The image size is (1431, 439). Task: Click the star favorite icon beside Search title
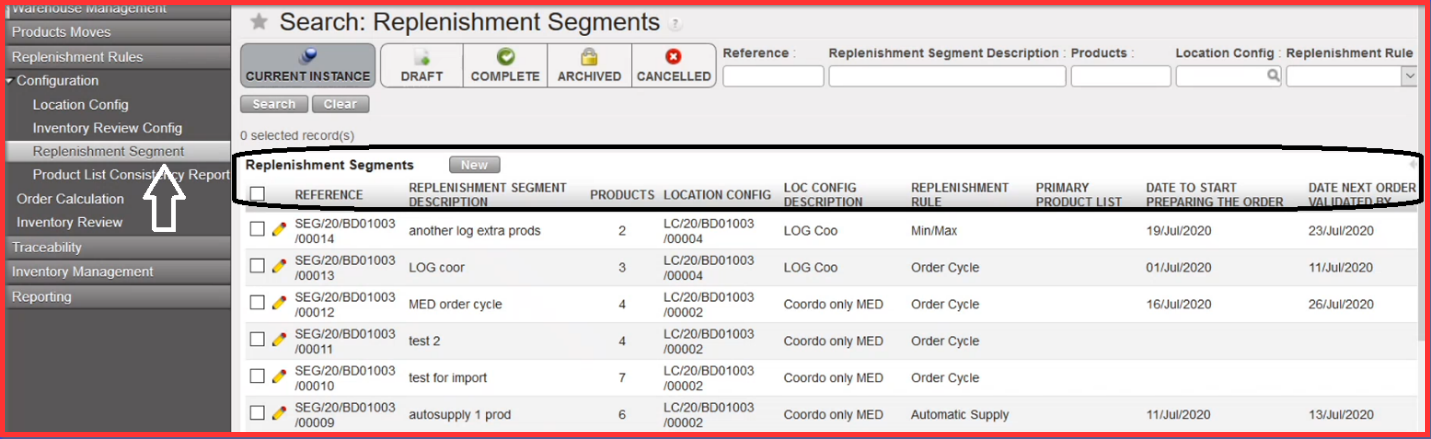[x=259, y=22]
